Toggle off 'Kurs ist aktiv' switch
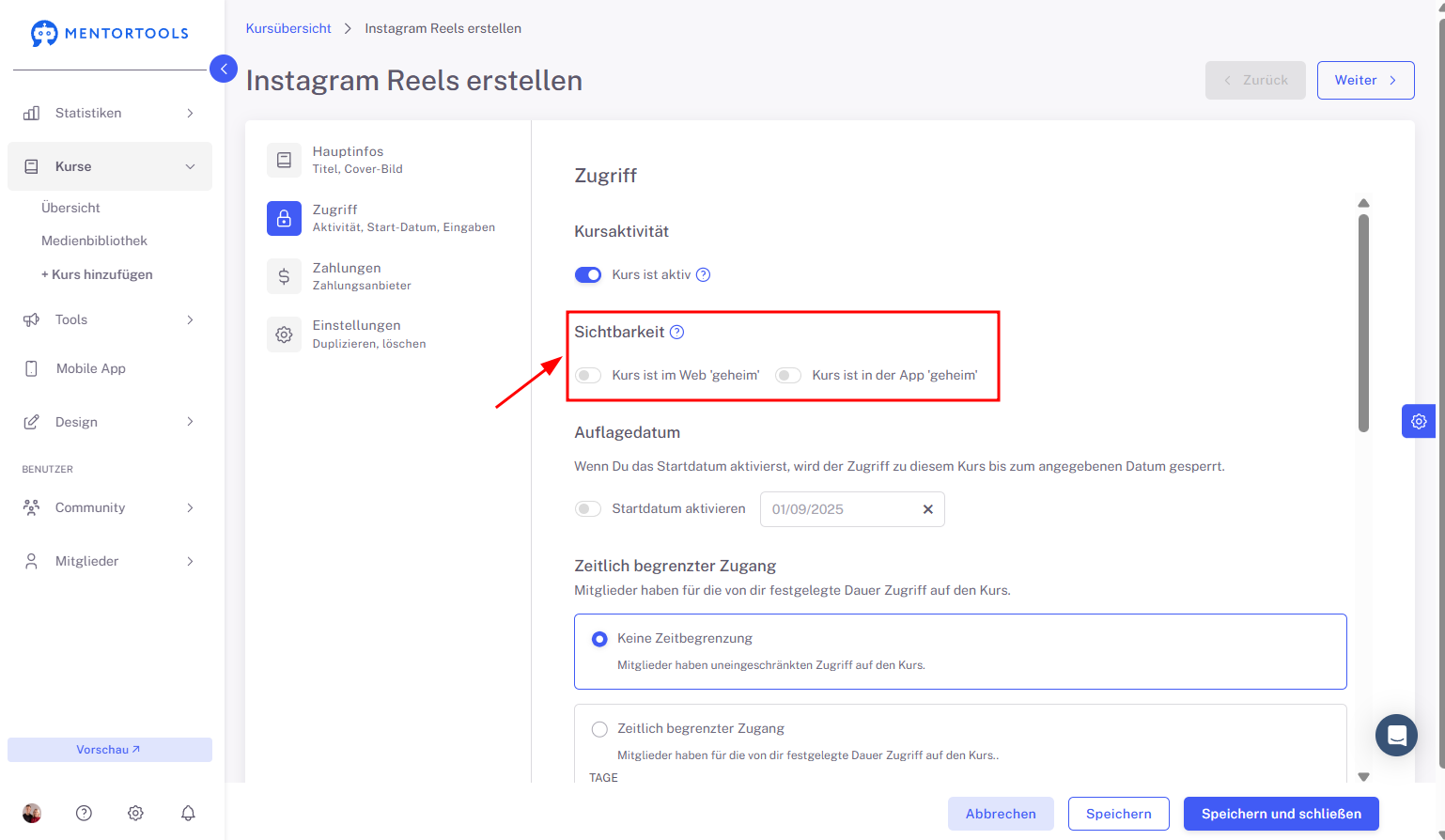 point(588,274)
